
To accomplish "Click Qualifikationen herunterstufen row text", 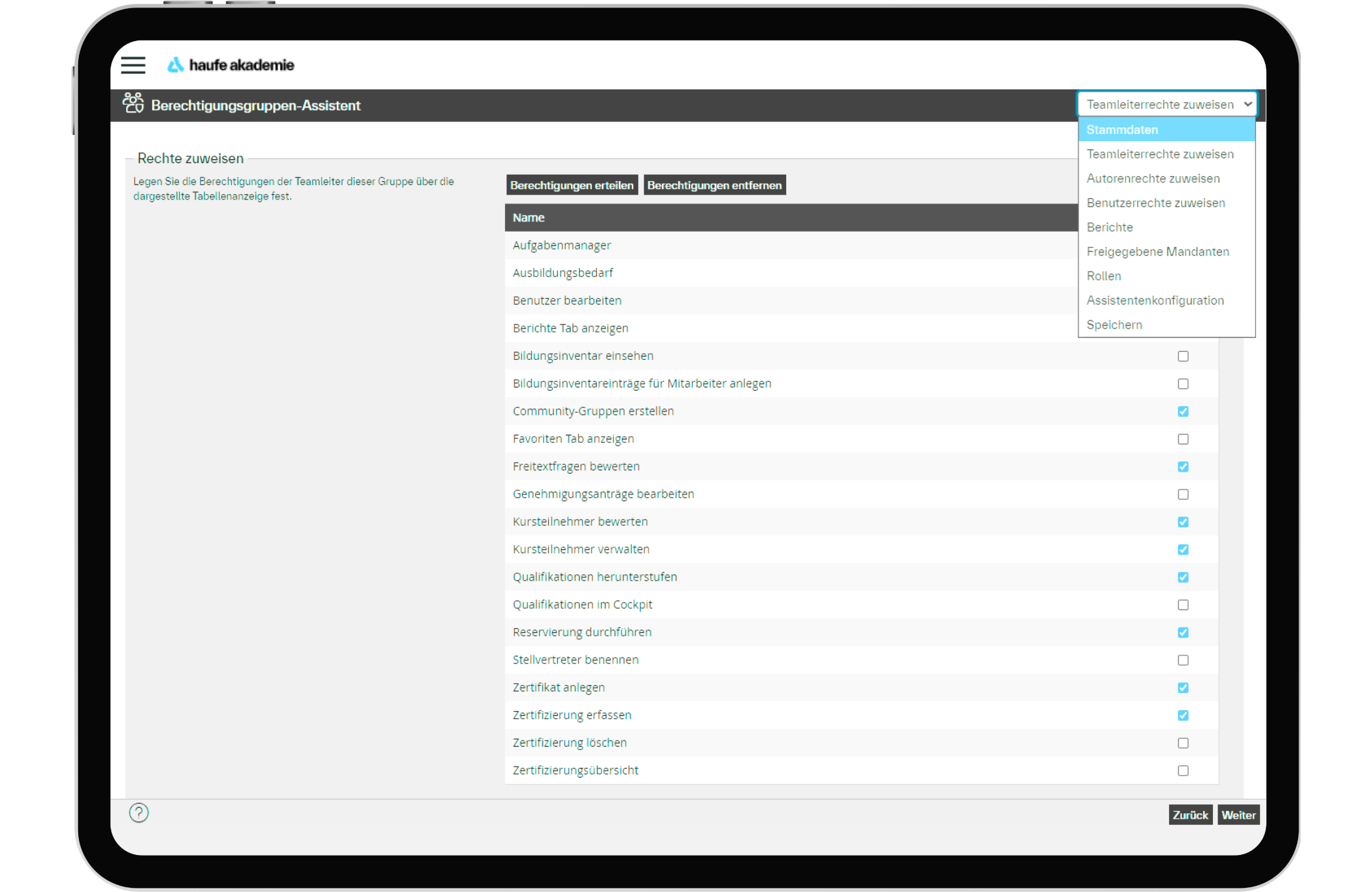I will tap(595, 577).
